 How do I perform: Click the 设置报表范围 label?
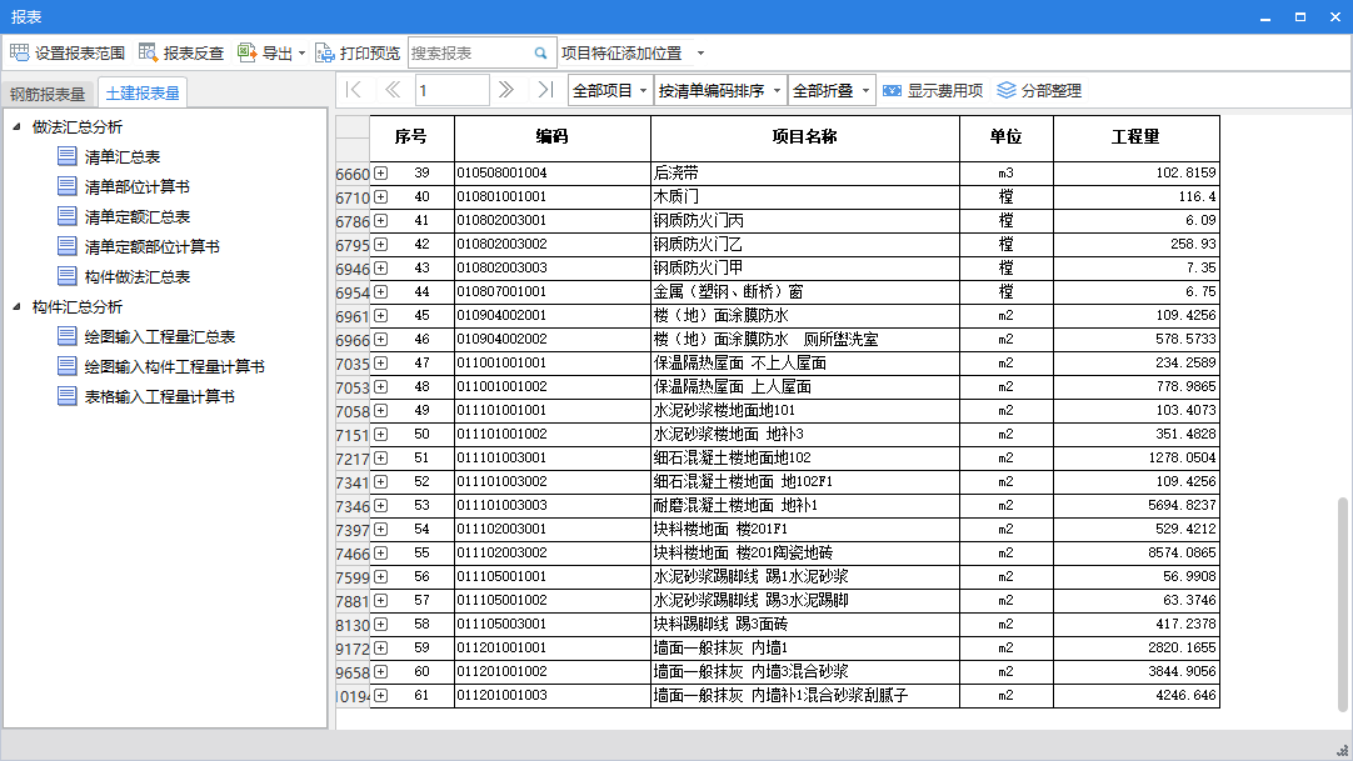[80, 53]
